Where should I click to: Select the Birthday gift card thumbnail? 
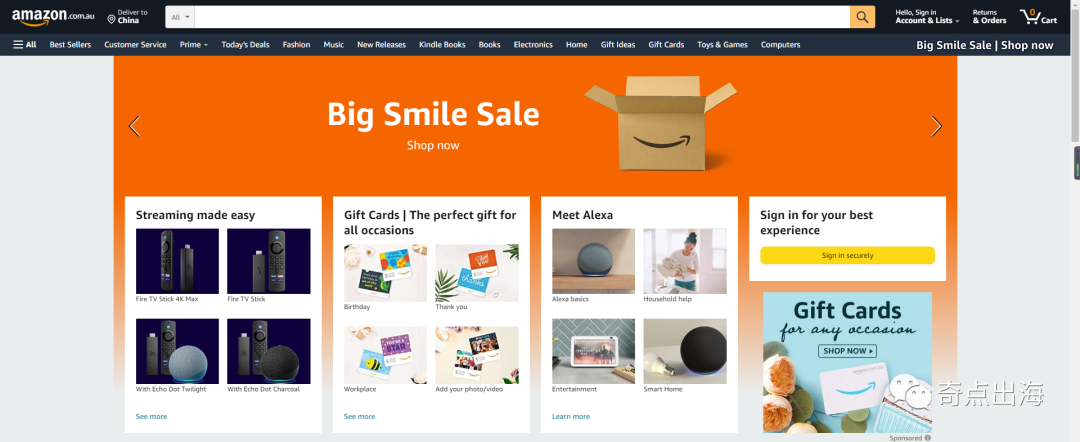pyautogui.click(x=385, y=273)
